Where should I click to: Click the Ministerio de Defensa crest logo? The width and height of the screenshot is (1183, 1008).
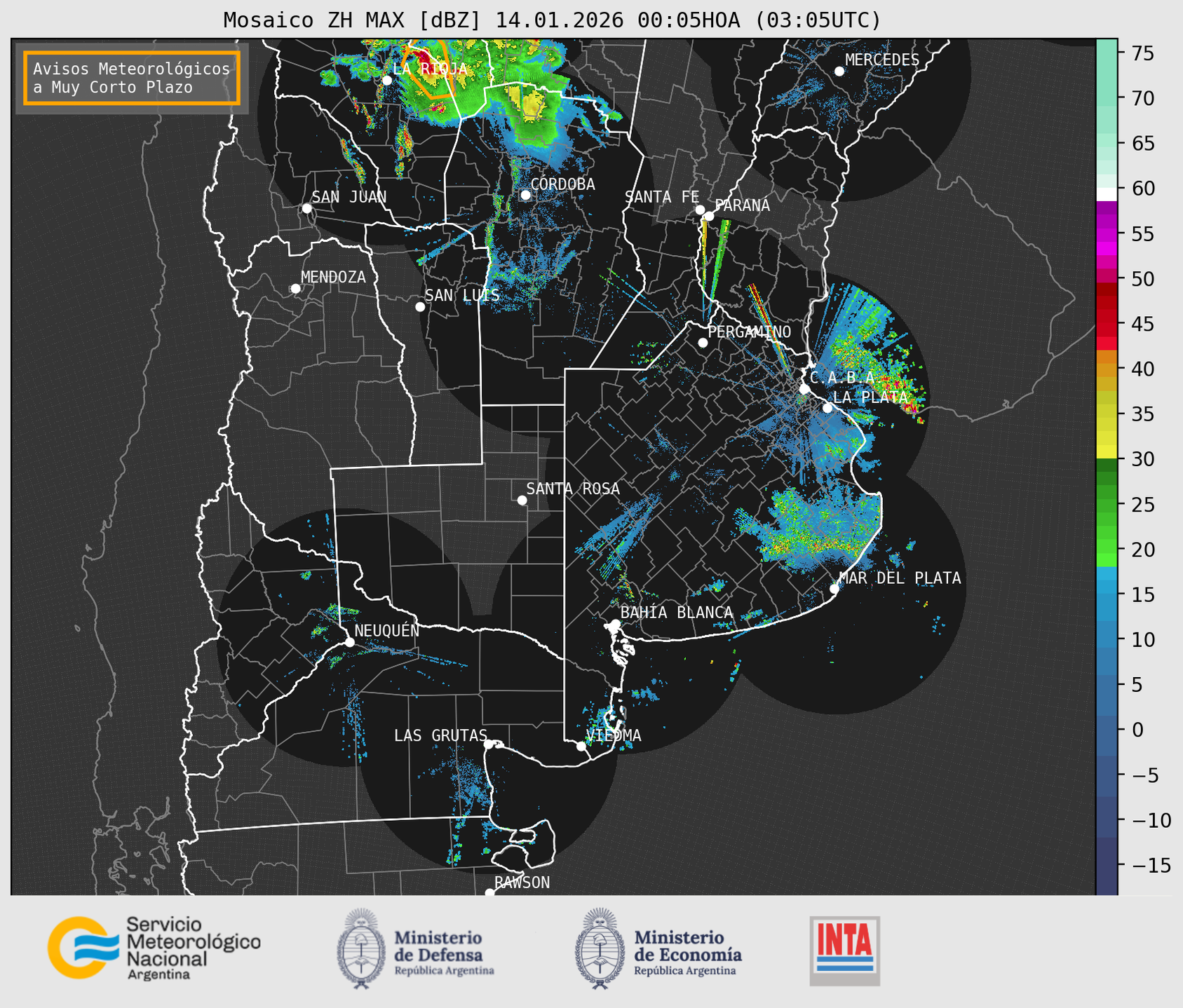pos(361,948)
